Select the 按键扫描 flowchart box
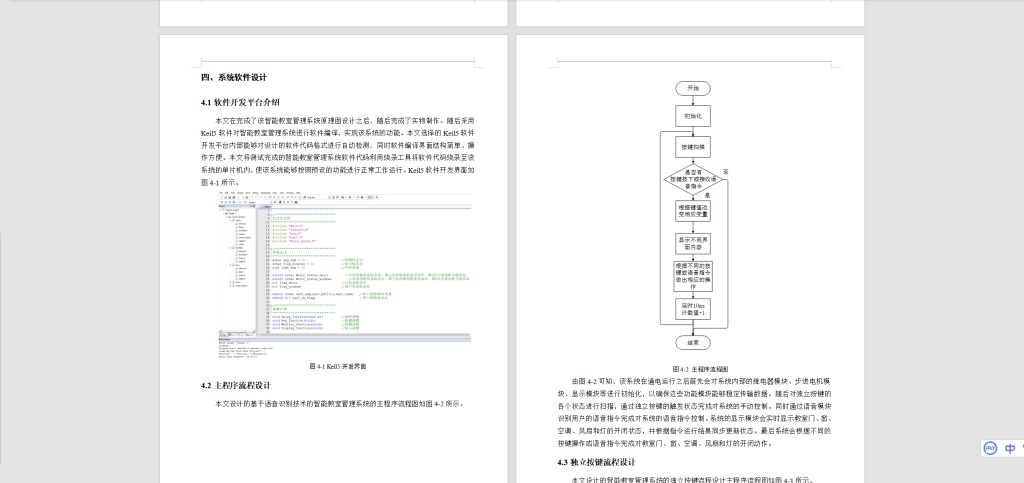Image resolution: width=1024 pixels, height=483 pixels. (x=693, y=147)
